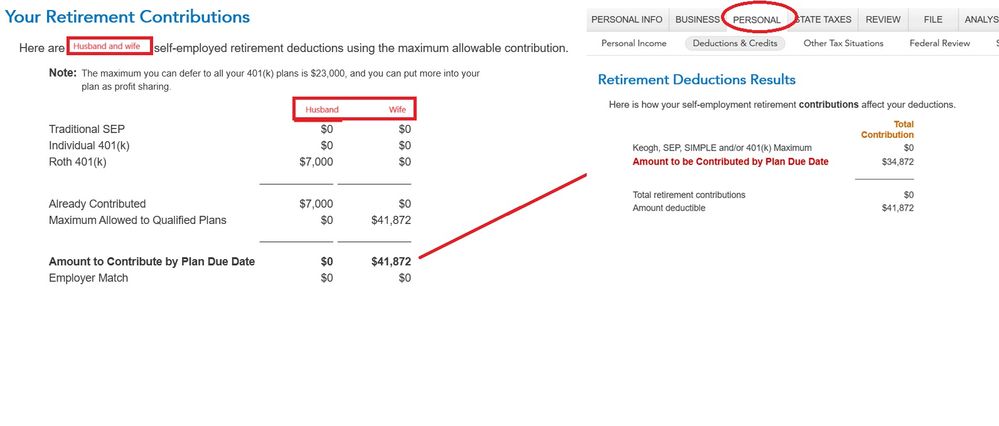Viewport: 999px width, 426px height.
Task: Click the Husband column header
Action: [x=322, y=110]
